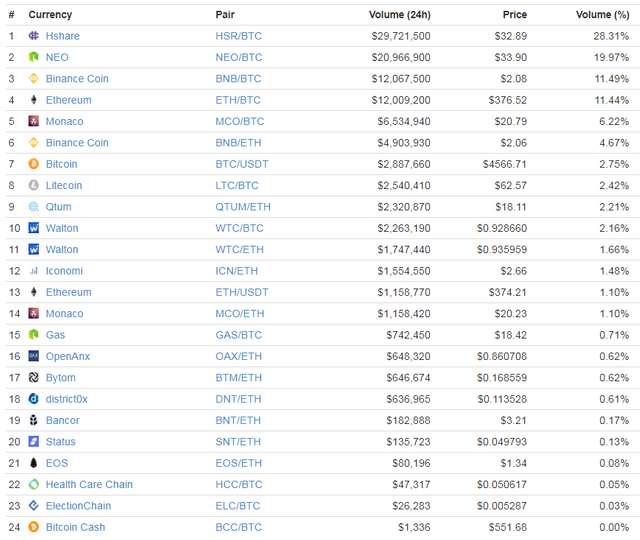Open the ElectionChain currency link

point(78,506)
